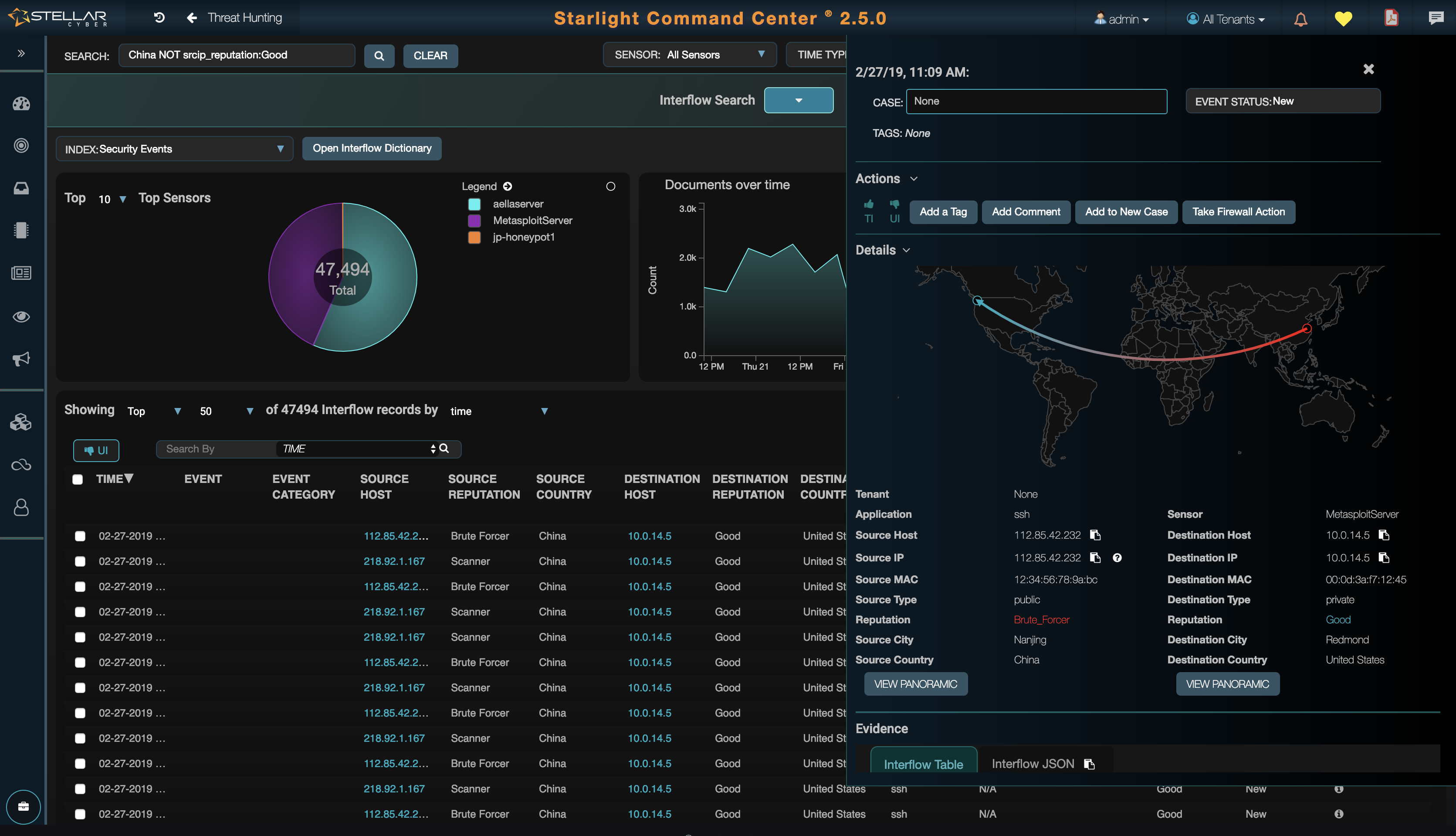Open the Interflow Search dropdown button
Viewport: 1456px width, 836px height.
point(798,100)
